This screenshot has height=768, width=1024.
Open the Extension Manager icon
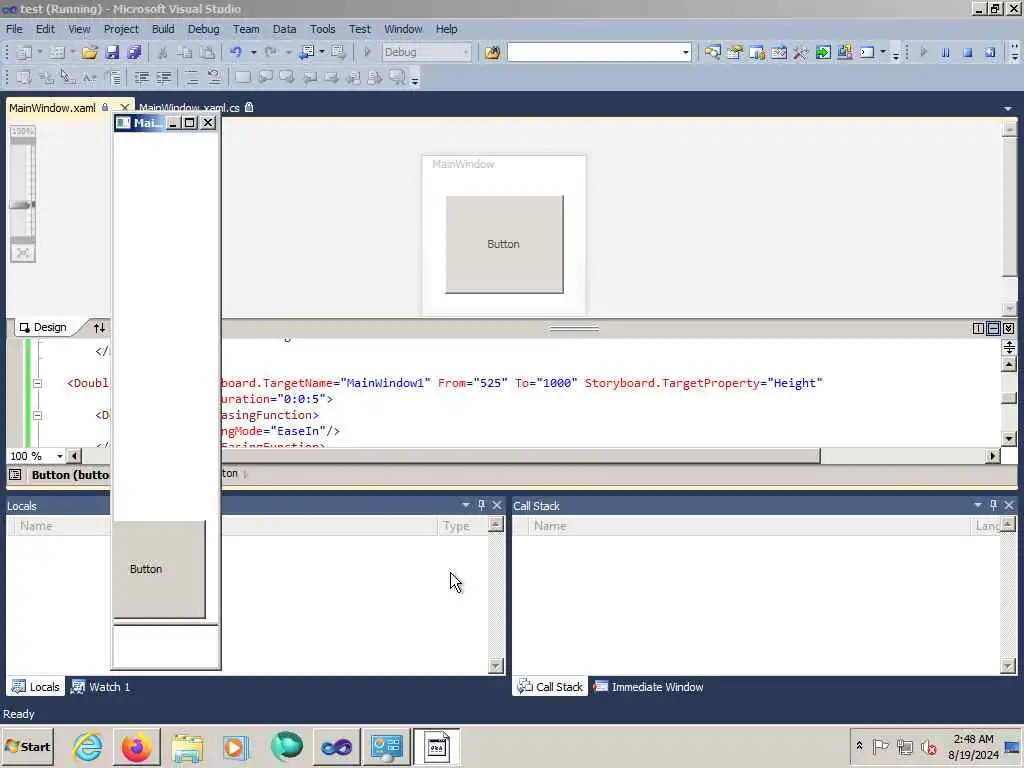coord(844,52)
